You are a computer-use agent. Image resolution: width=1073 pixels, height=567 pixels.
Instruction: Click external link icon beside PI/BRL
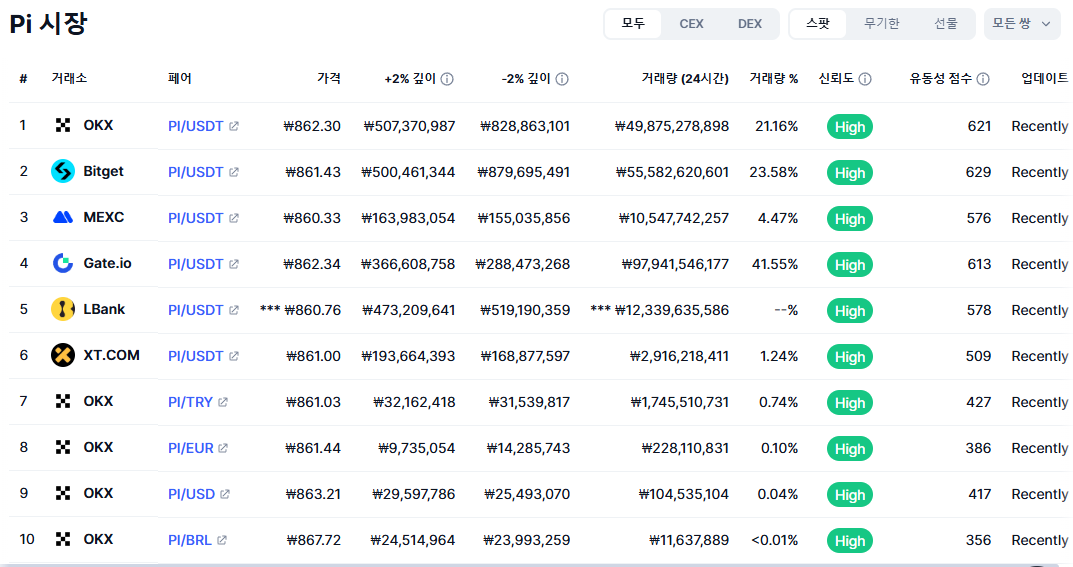pyautogui.click(x=222, y=540)
